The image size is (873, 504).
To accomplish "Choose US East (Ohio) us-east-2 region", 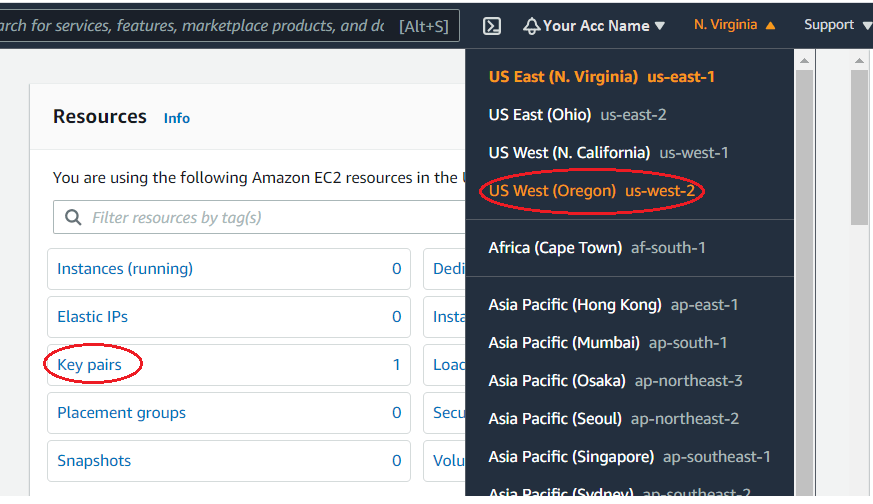I will (577, 115).
